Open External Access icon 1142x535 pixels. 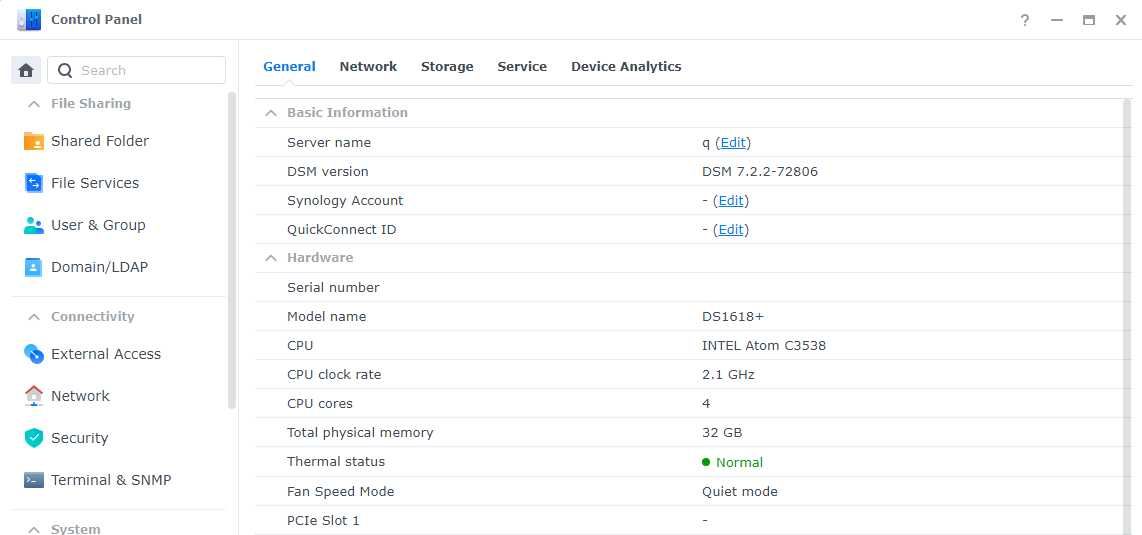(34, 354)
